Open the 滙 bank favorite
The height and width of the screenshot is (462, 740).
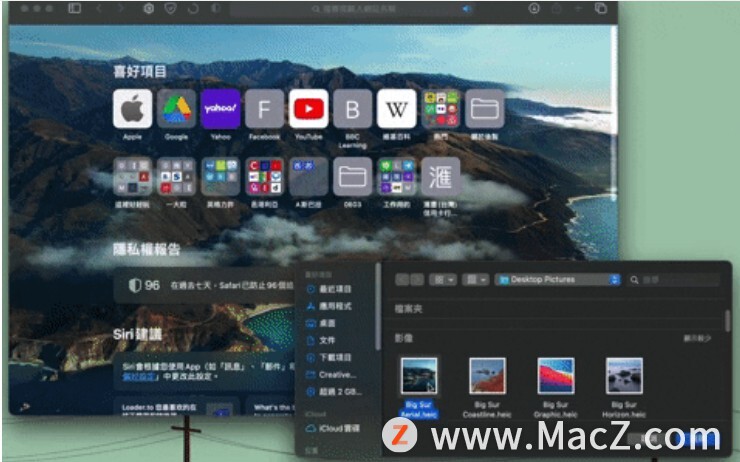[x=440, y=176]
